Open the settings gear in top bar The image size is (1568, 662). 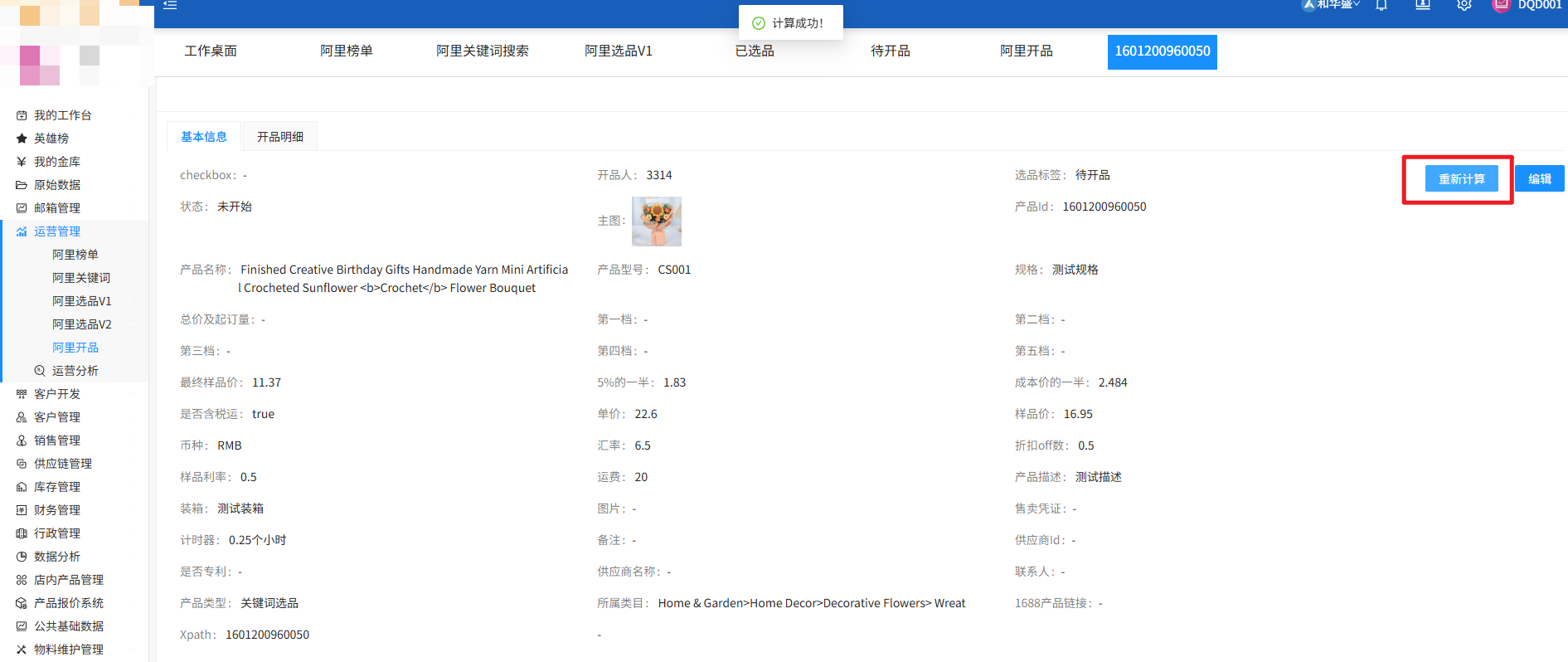1464,5
